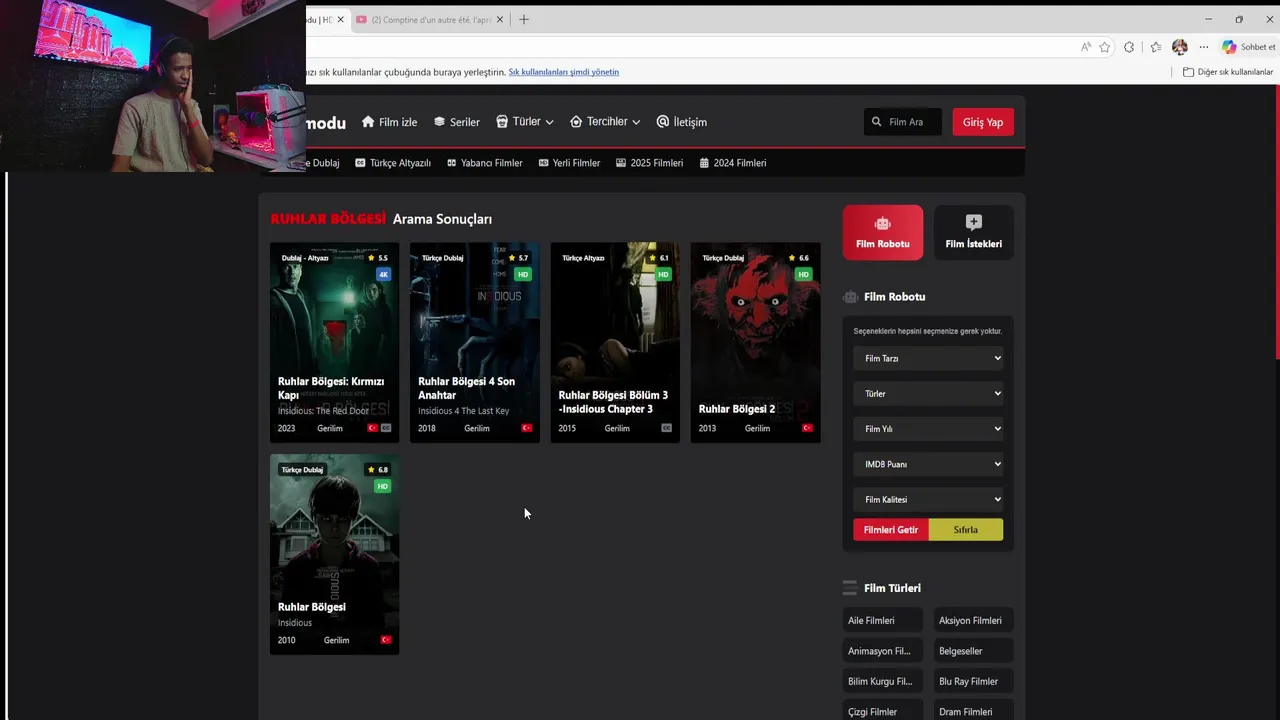The width and height of the screenshot is (1280, 720).
Task: Select the Film İstekleri tab button
Action: click(974, 232)
